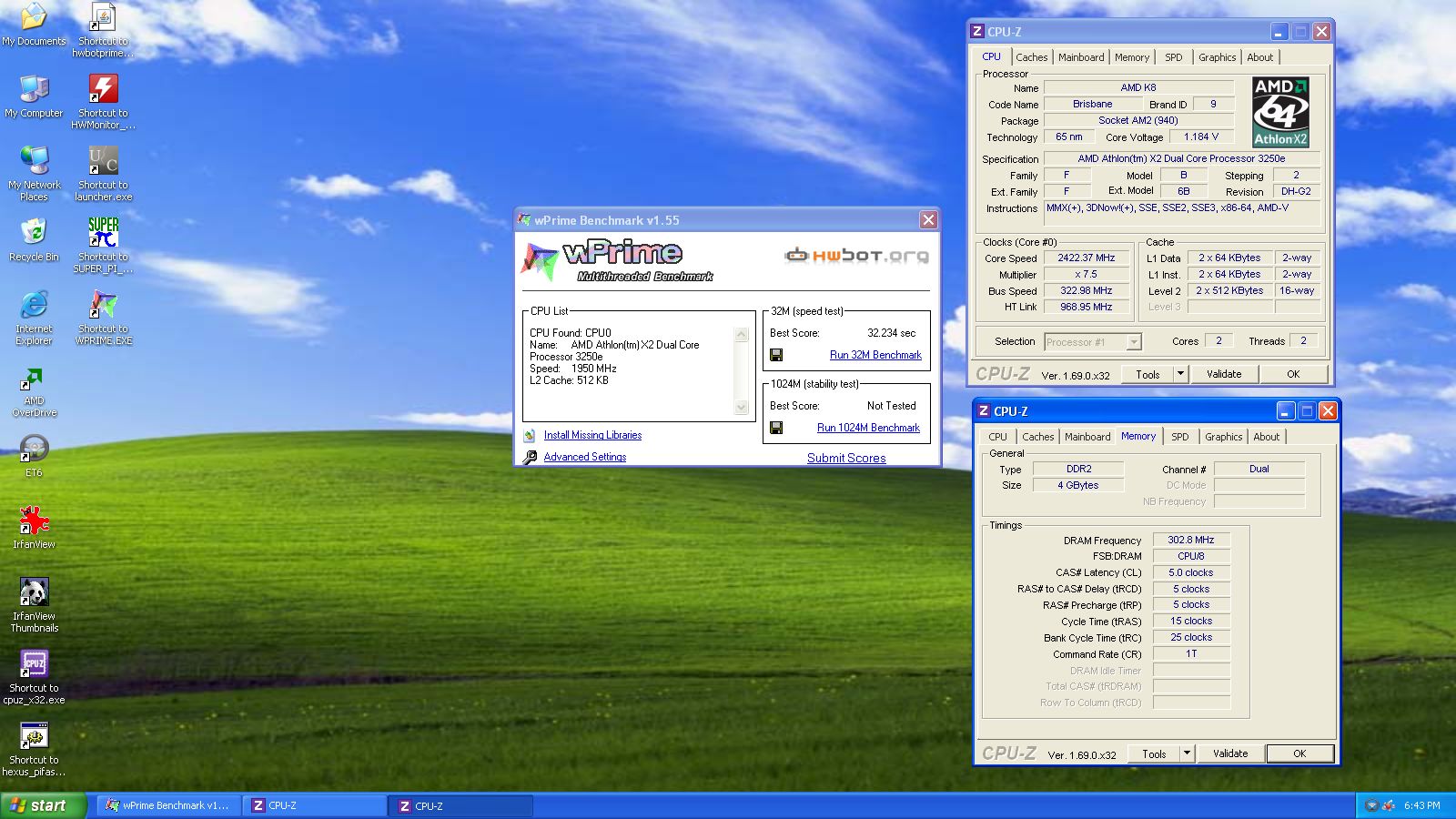The image size is (1456, 819).
Task: Expand Tools dropdown arrow in upper CPU-Z
Action: (x=1180, y=374)
